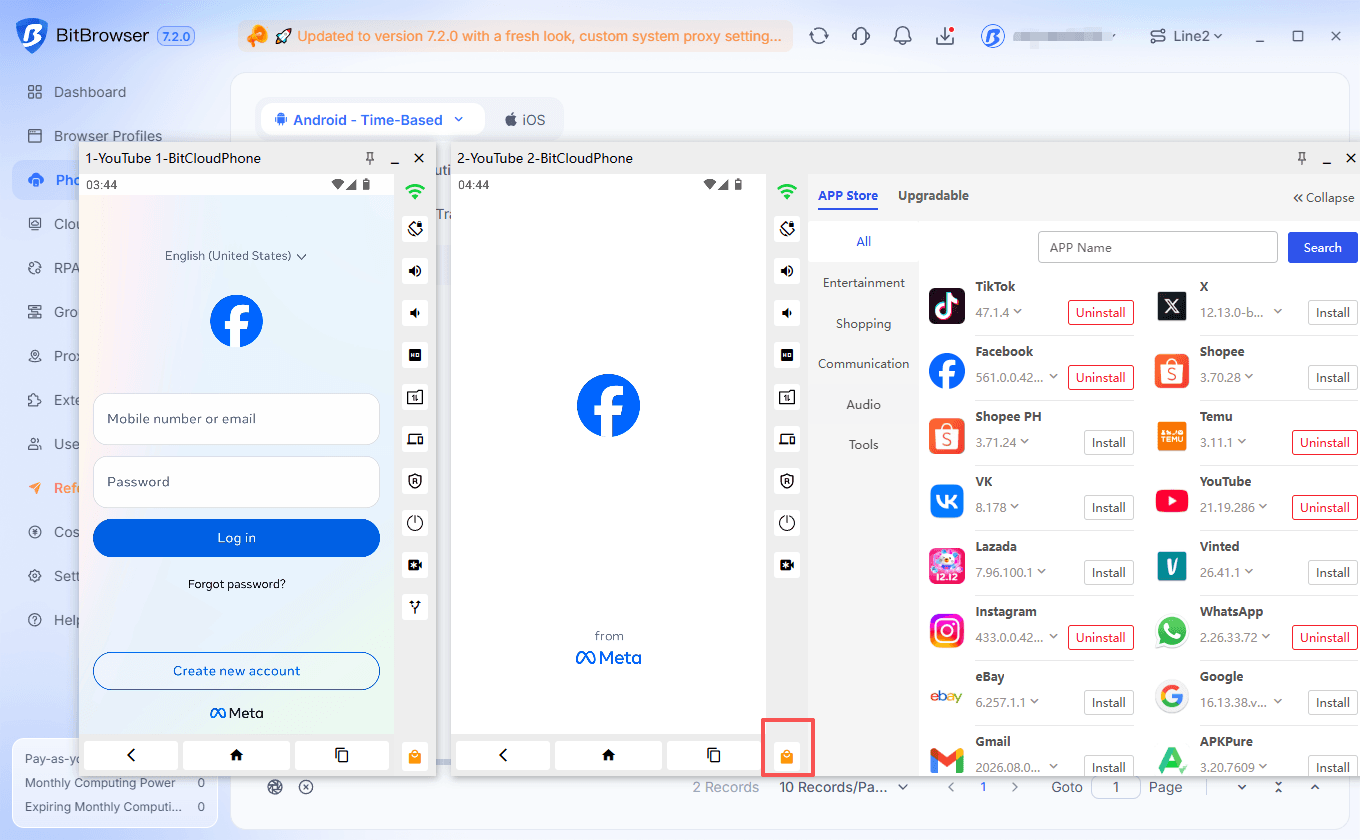
Task: Click the Log in button on Facebook
Action: coord(236,538)
